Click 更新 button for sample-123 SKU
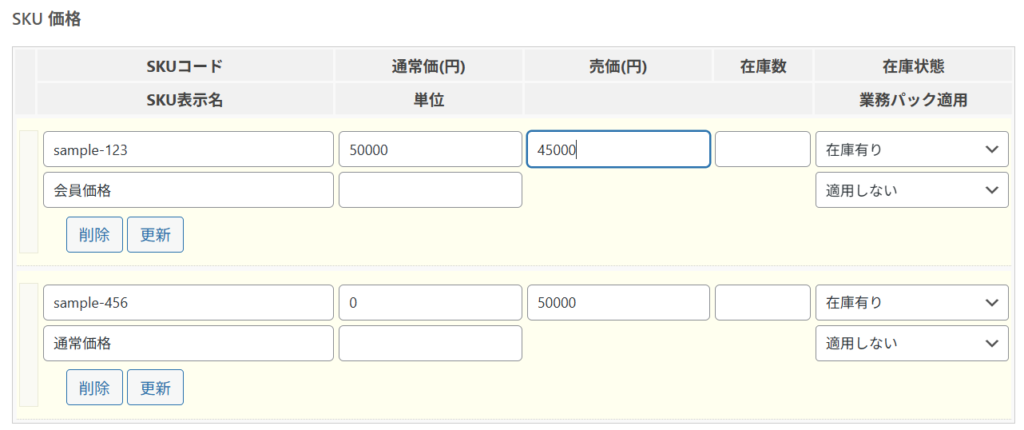This screenshot has height=430, width=1024. 155,234
